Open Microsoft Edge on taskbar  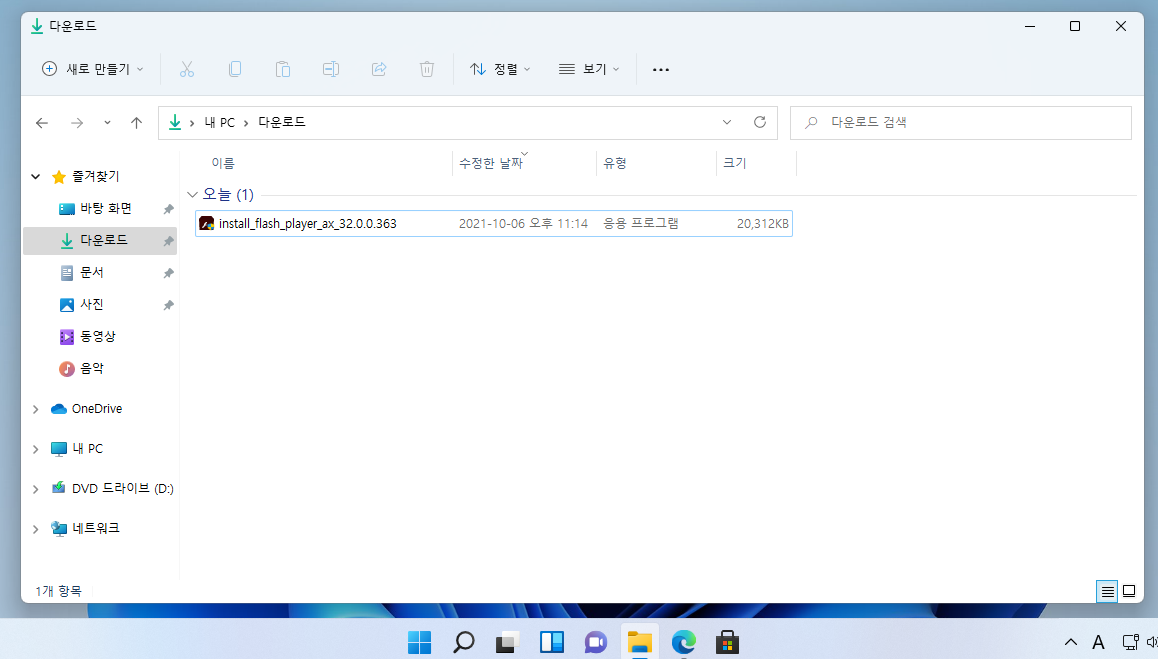pyautogui.click(x=684, y=642)
